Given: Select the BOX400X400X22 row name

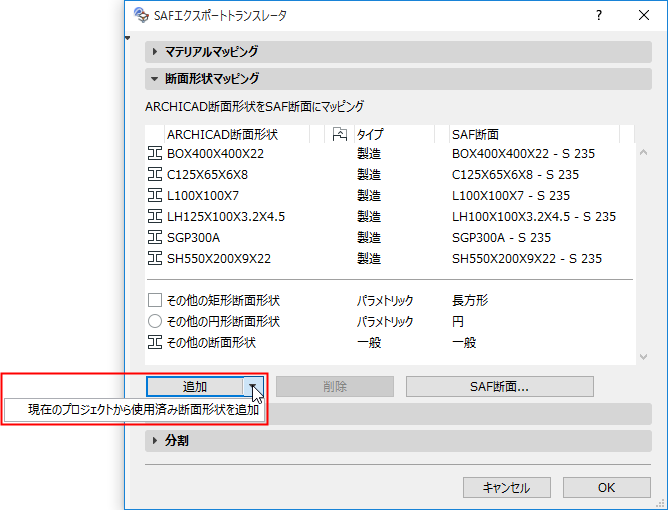Looking at the screenshot, I should (215, 153).
